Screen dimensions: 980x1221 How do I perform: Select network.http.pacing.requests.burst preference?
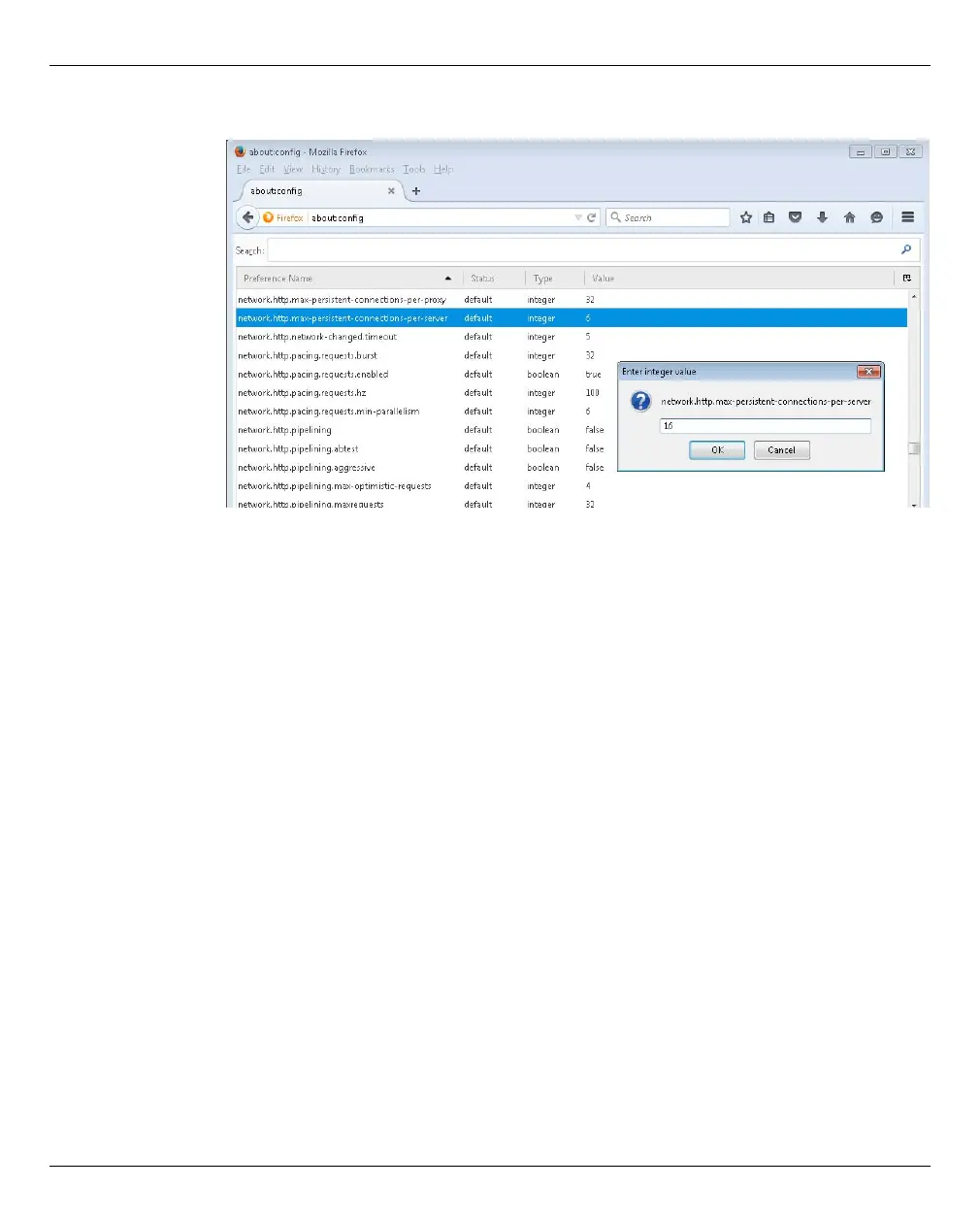click(308, 355)
